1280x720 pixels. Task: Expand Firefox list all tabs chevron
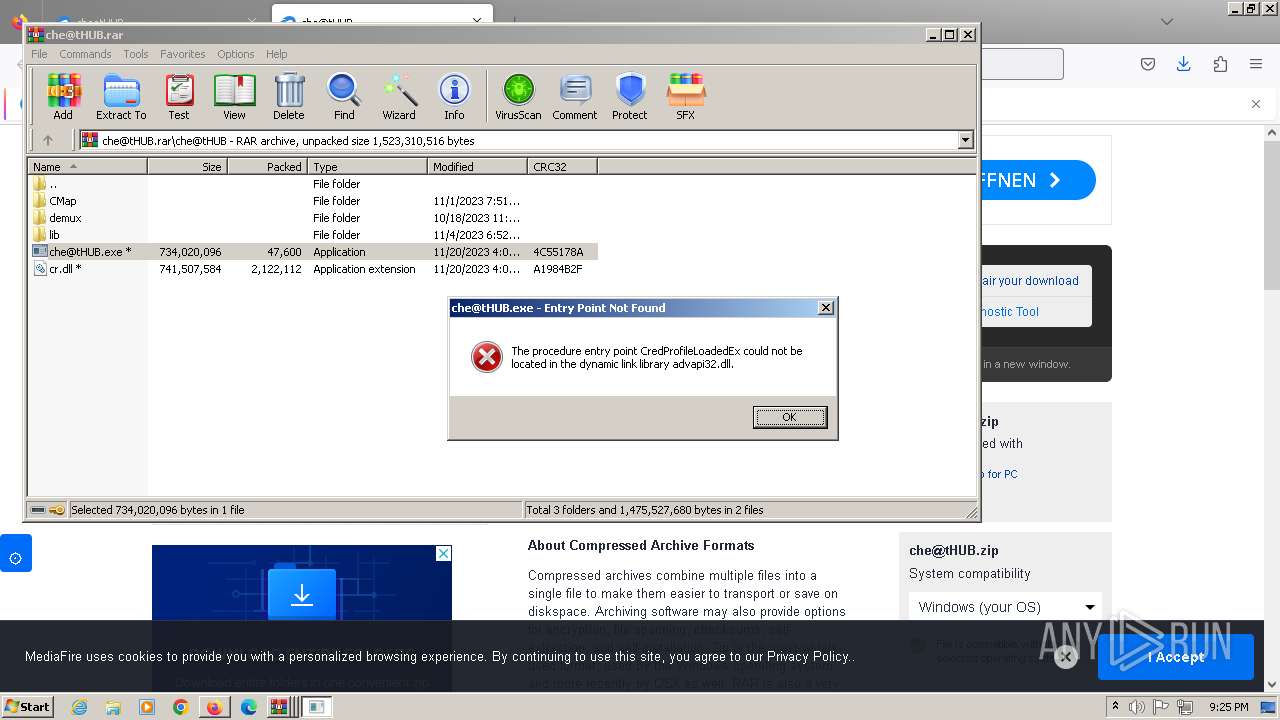pyautogui.click(x=1166, y=21)
